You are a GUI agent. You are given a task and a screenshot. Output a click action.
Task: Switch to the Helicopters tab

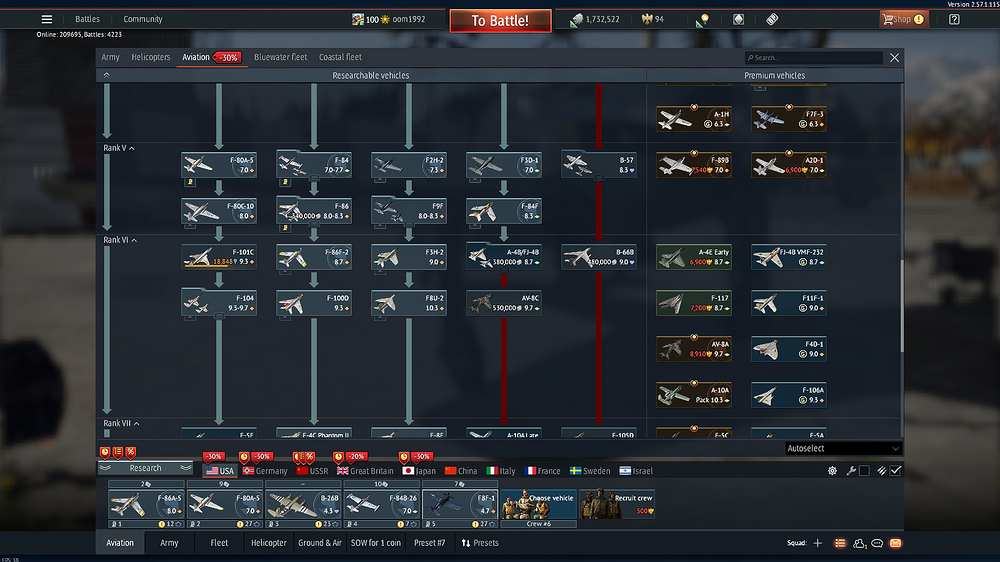click(151, 57)
